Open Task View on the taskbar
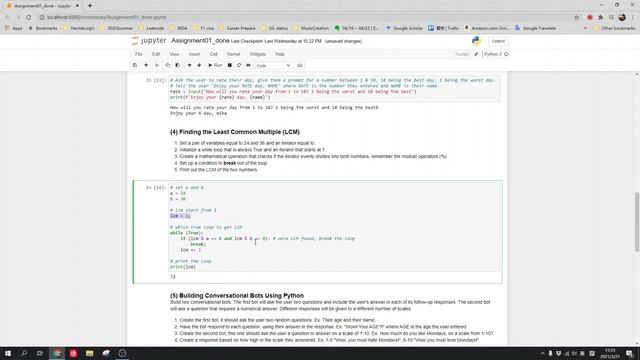640x360 pixels. 40,353
